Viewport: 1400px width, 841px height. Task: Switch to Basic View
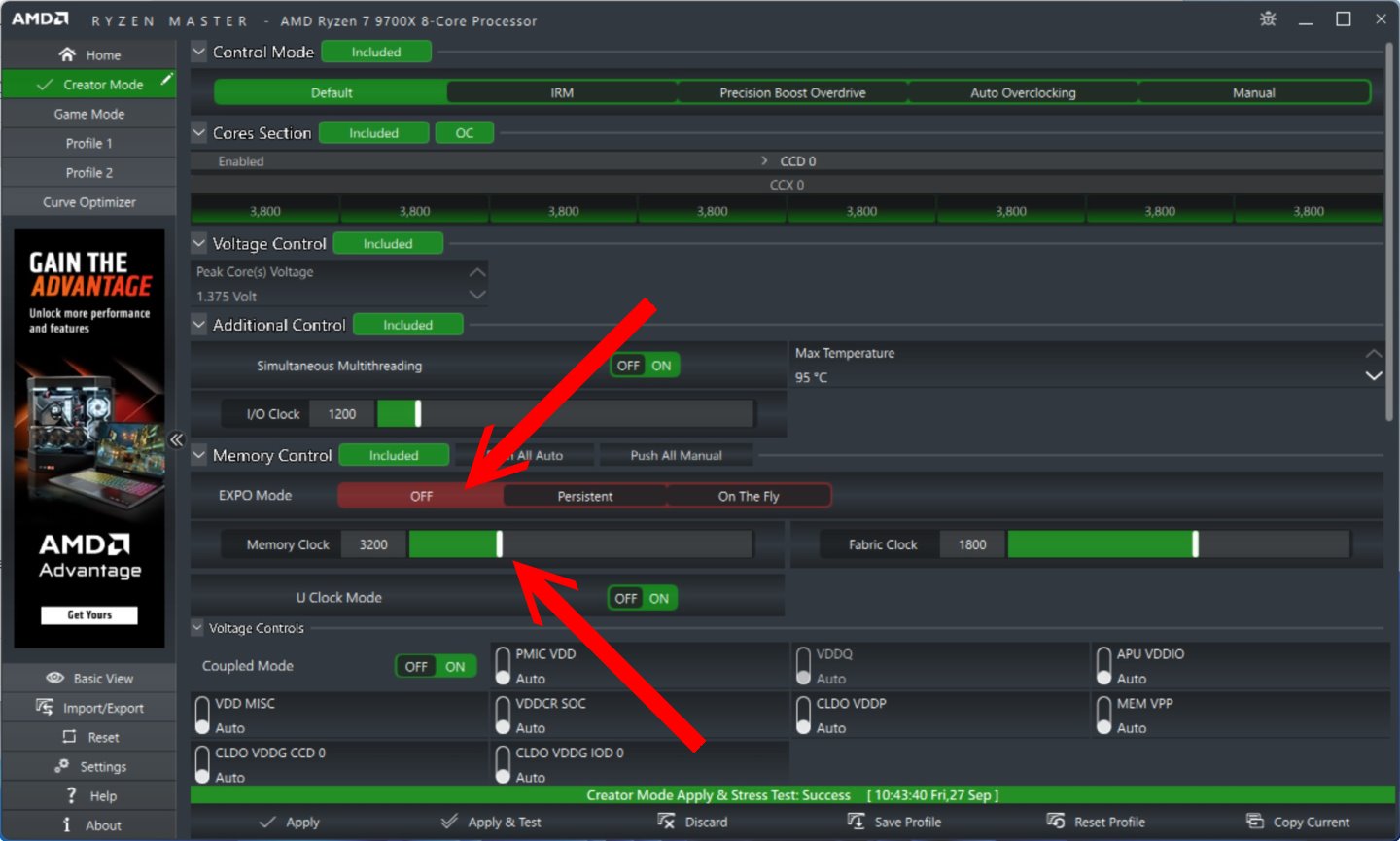point(88,678)
